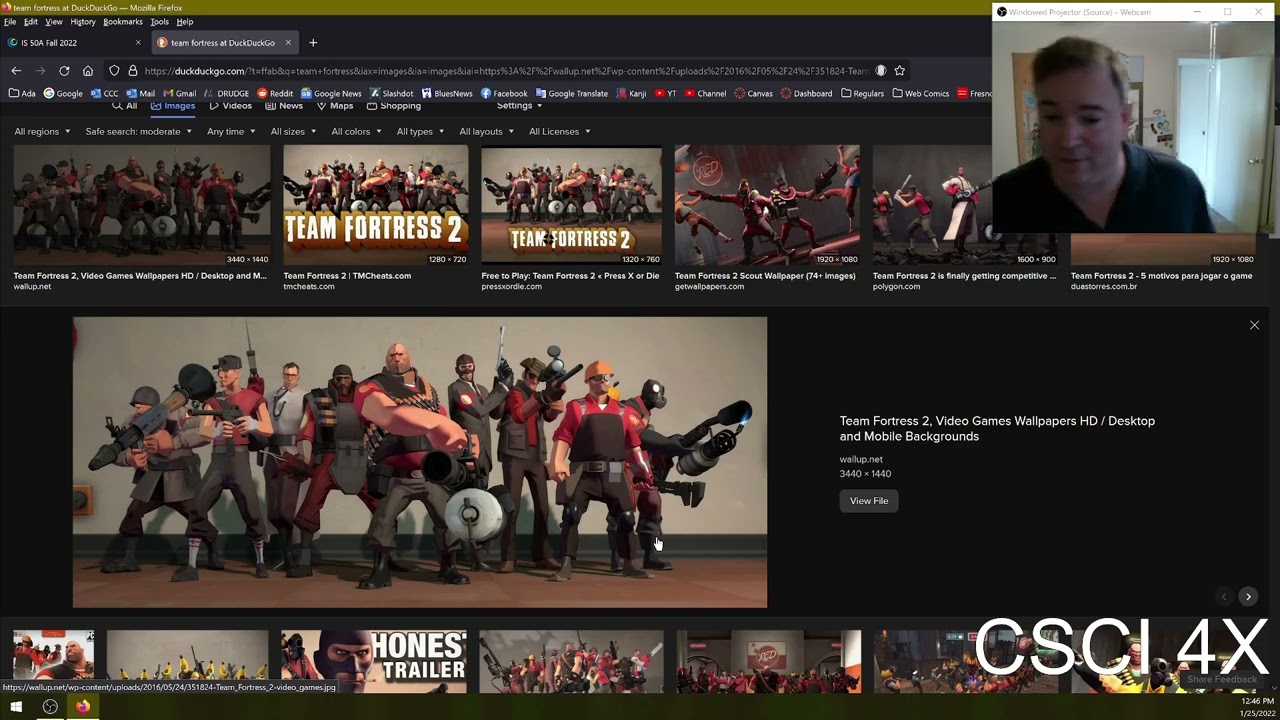Image resolution: width=1280 pixels, height=720 pixels.
Task: Select the tmcheats.com Team Fortress 2 thumbnail
Action: click(375, 205)
